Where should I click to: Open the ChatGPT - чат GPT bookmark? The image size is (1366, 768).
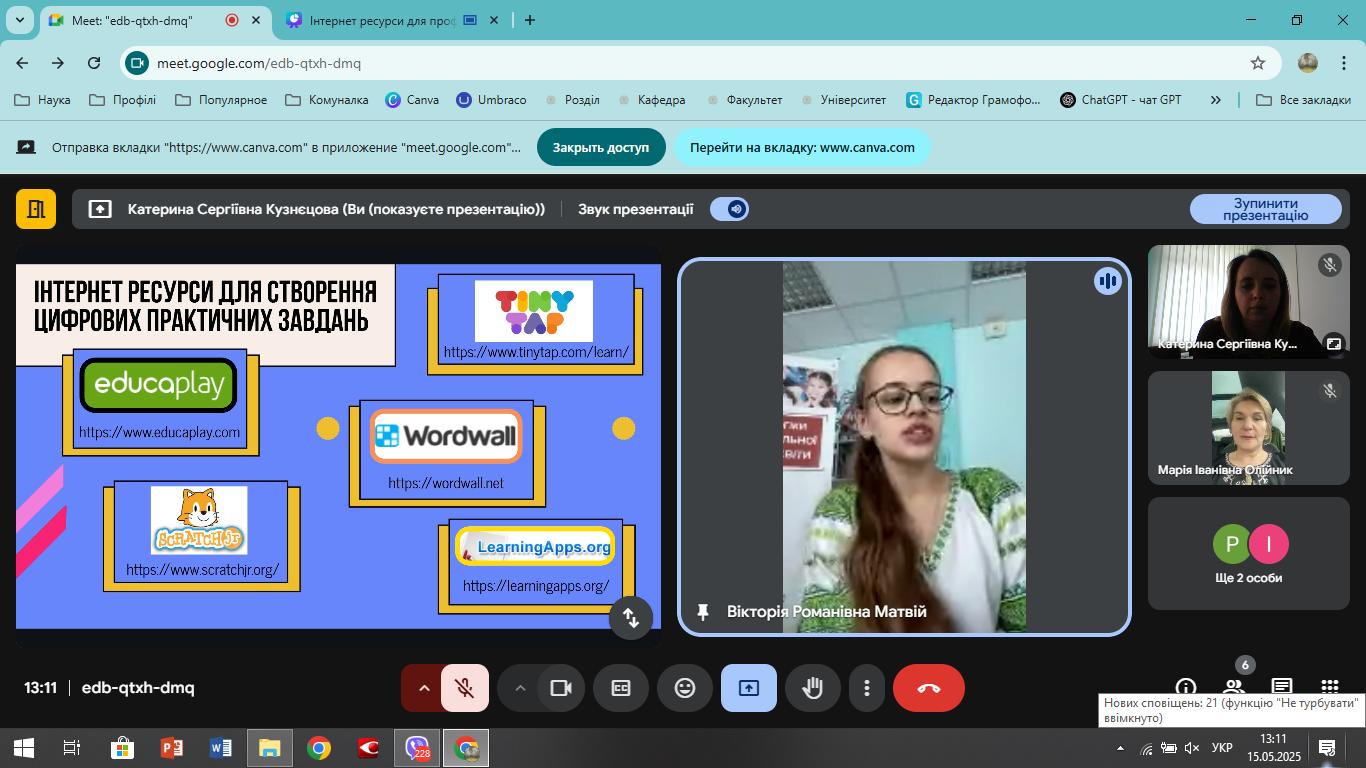coord(1121,100)
